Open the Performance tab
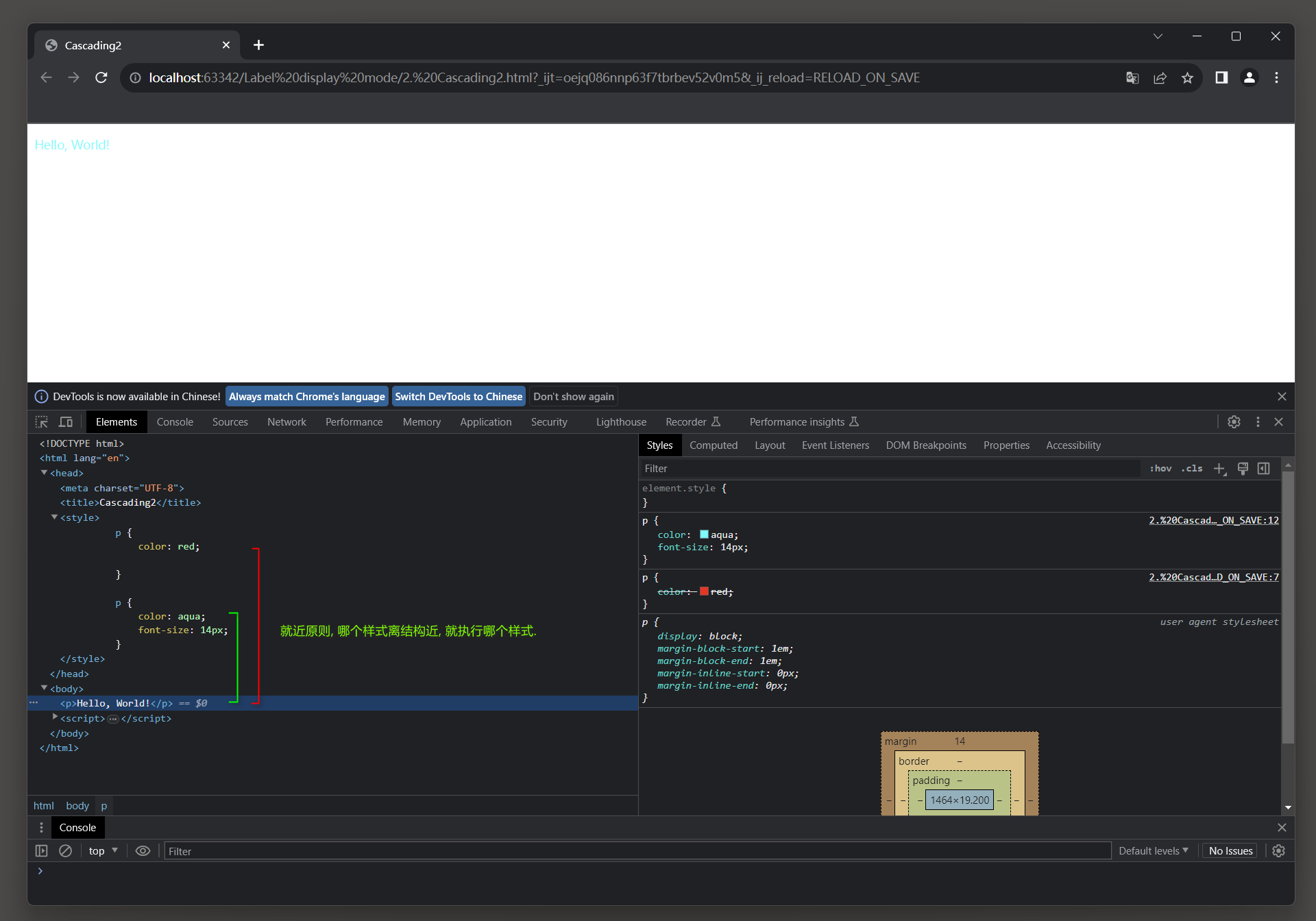Image resolution: width=1316 pixels, height=921 pixels. click(354, 422)
